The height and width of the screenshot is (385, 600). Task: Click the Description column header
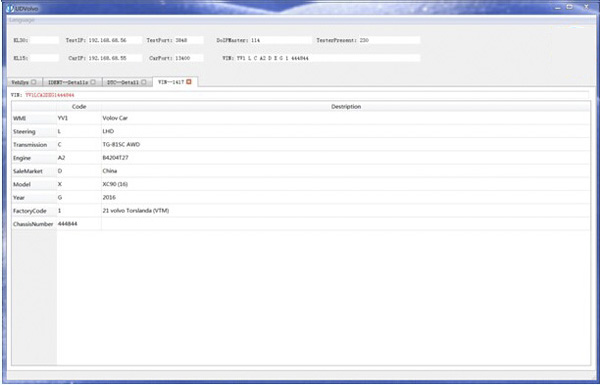pos(346,106)
